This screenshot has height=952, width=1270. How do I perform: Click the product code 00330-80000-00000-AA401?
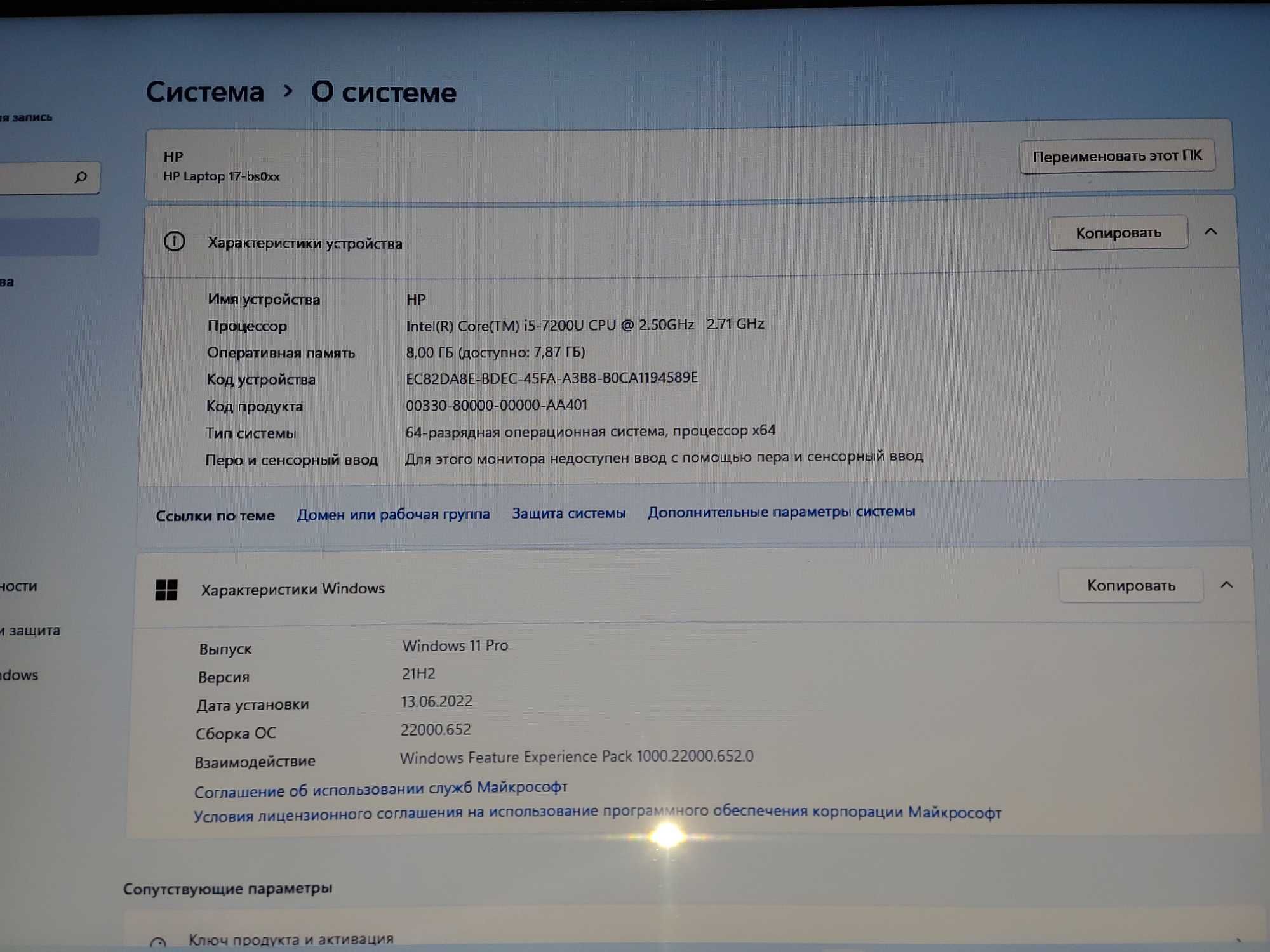[497, 405]
